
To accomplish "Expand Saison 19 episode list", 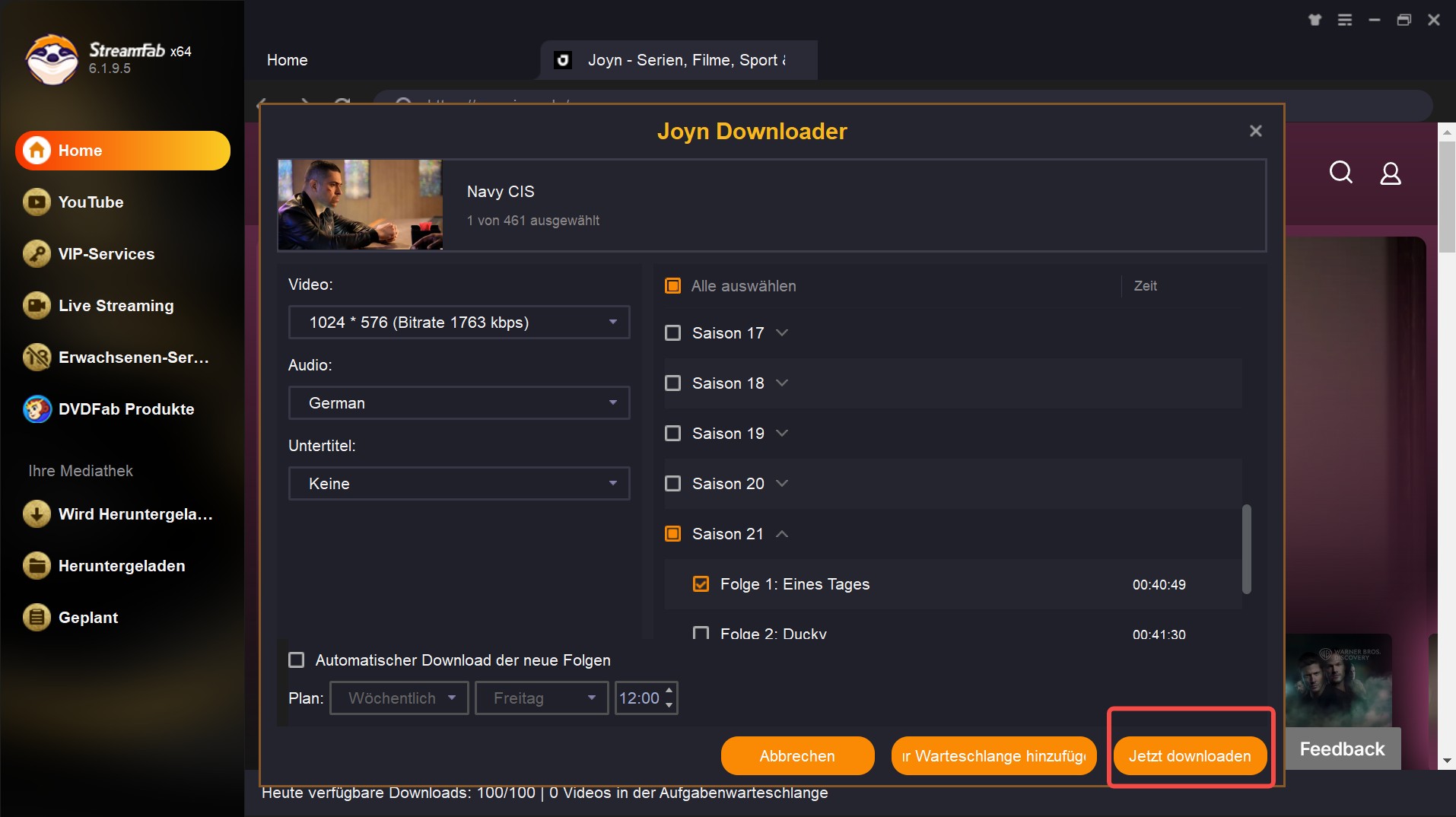I will tap(782, 434).
